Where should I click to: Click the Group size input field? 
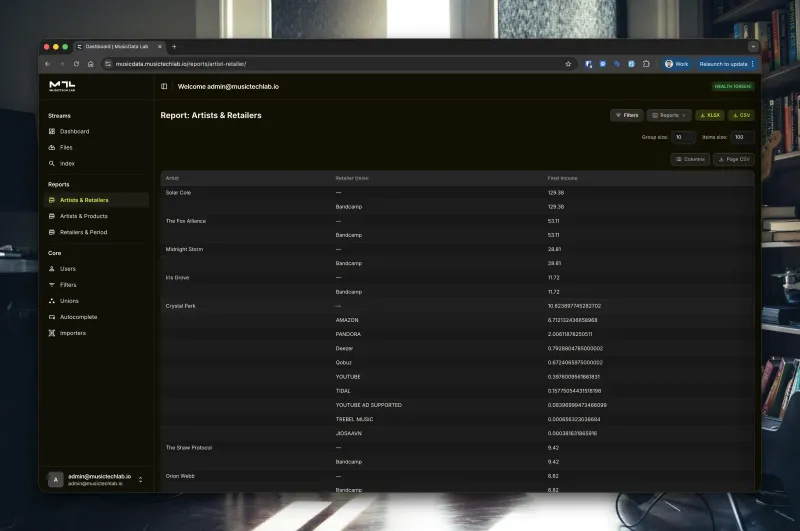684,137
